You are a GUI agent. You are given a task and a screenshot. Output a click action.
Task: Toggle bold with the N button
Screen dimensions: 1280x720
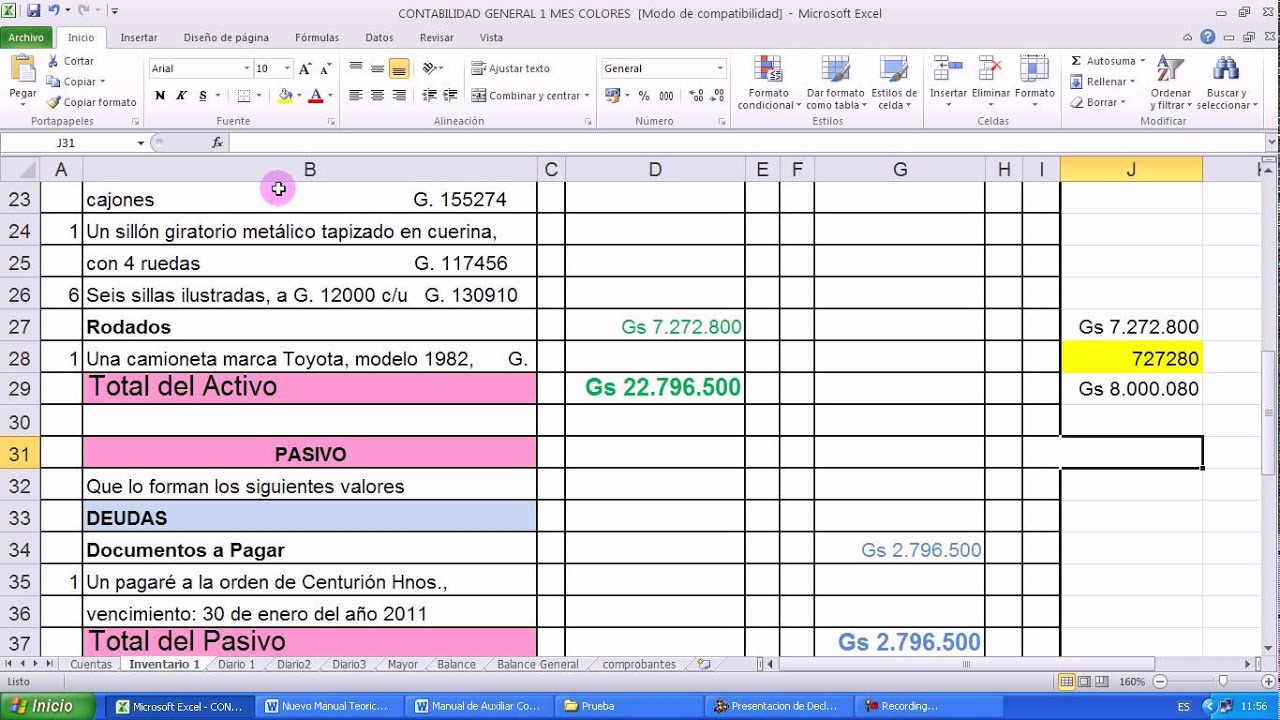pyautogui.click(x=160, y=96)
